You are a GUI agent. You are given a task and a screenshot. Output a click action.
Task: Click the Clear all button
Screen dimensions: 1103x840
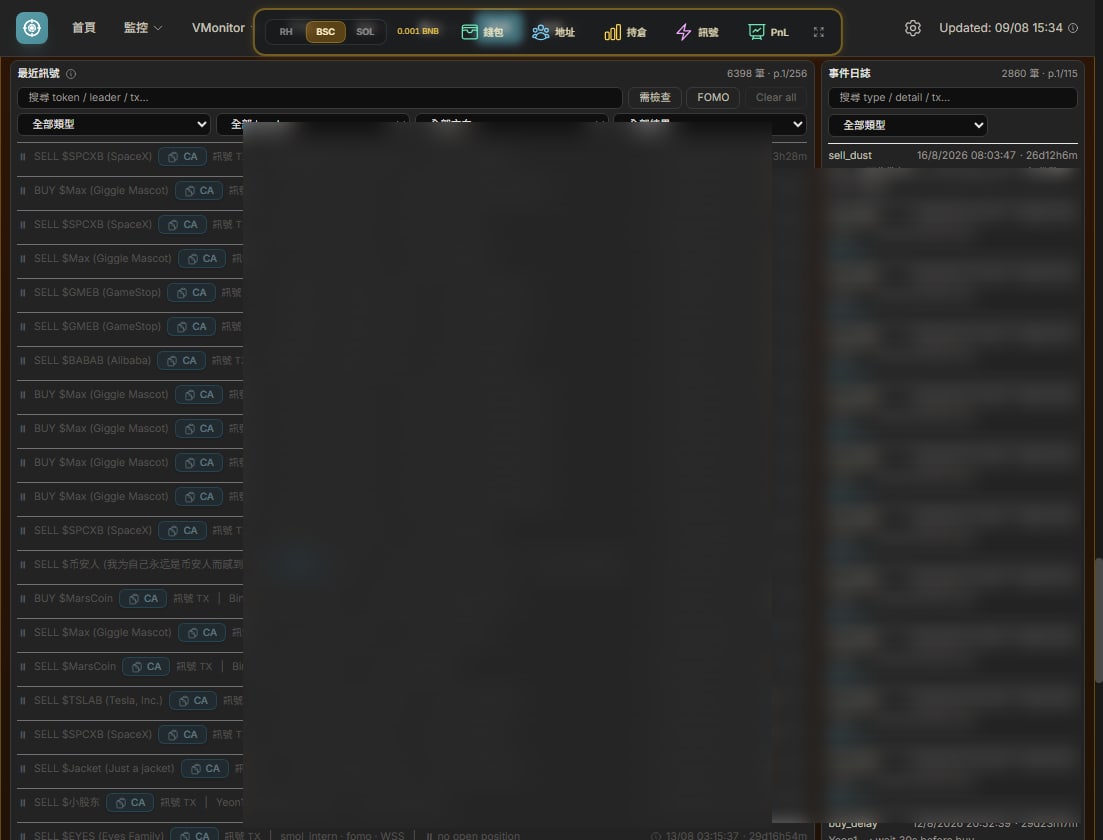pyautogui.click(x=776, y=98)
